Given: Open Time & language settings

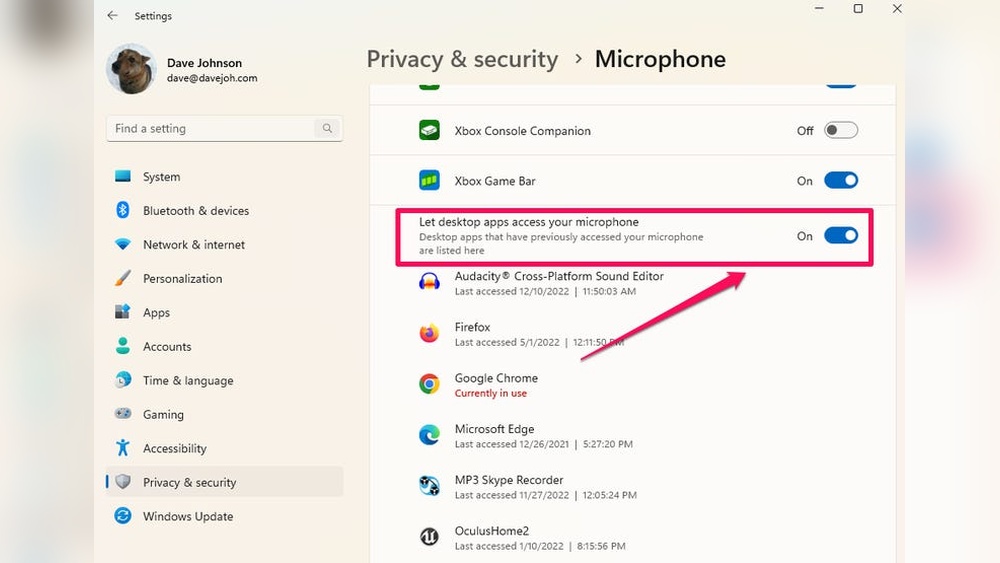Looking at the screenshot, I should [x=224, y=380].
